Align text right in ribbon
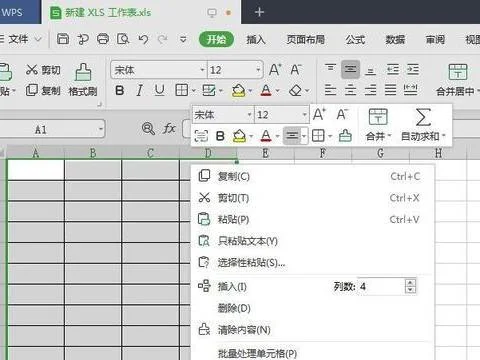480x360 pixels. (x=370, y=90)
